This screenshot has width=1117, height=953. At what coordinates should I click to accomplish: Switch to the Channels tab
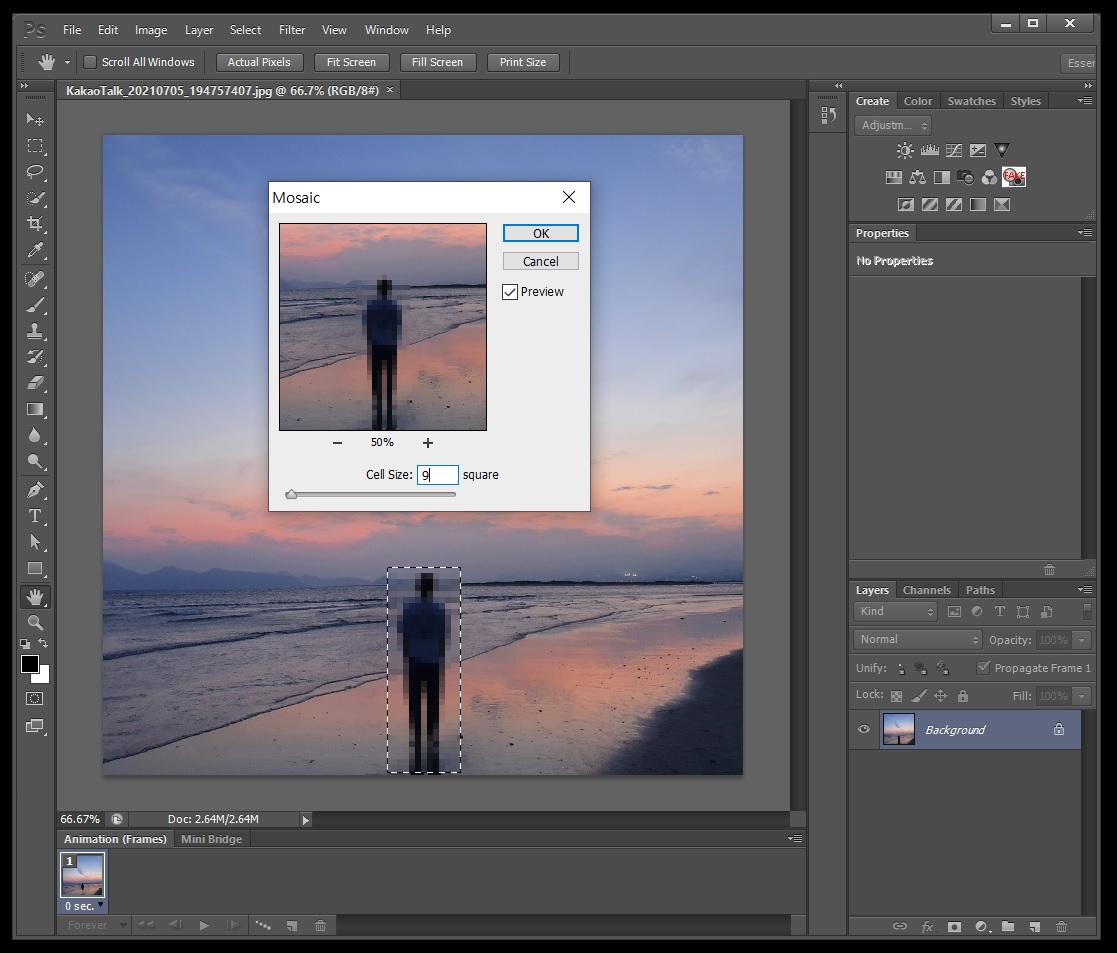[926, 590]
